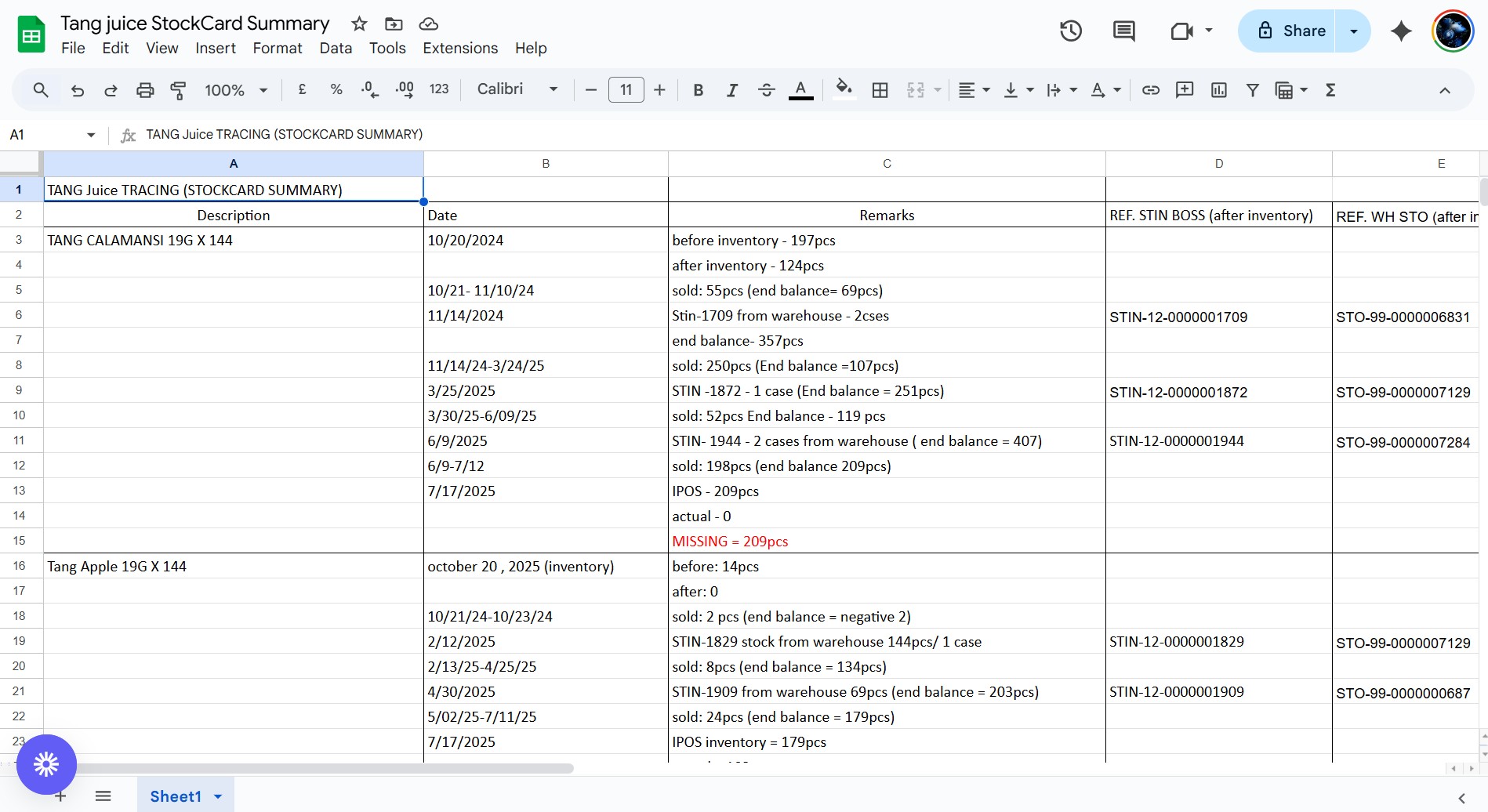
Task: Show the all sheets list
Action: [x=103, y=796]
